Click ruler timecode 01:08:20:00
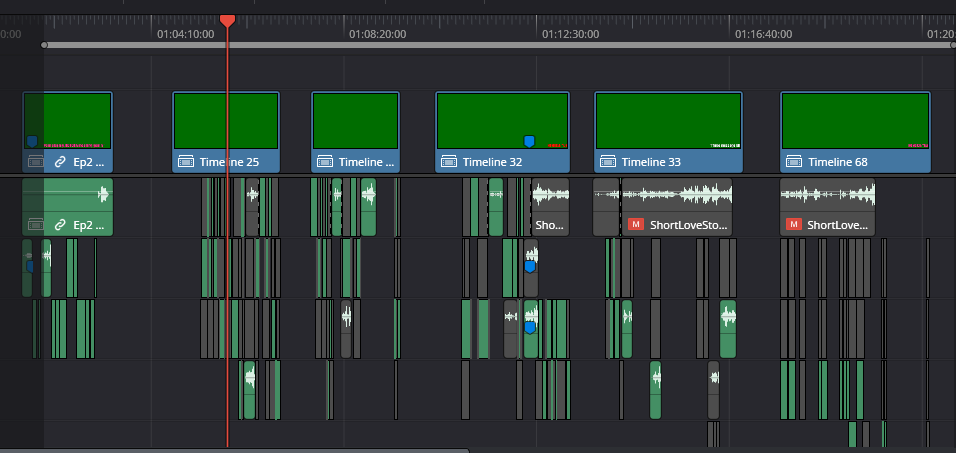Image resolution: width=956 pixels, height=453 pixels. tap(377, 34)
